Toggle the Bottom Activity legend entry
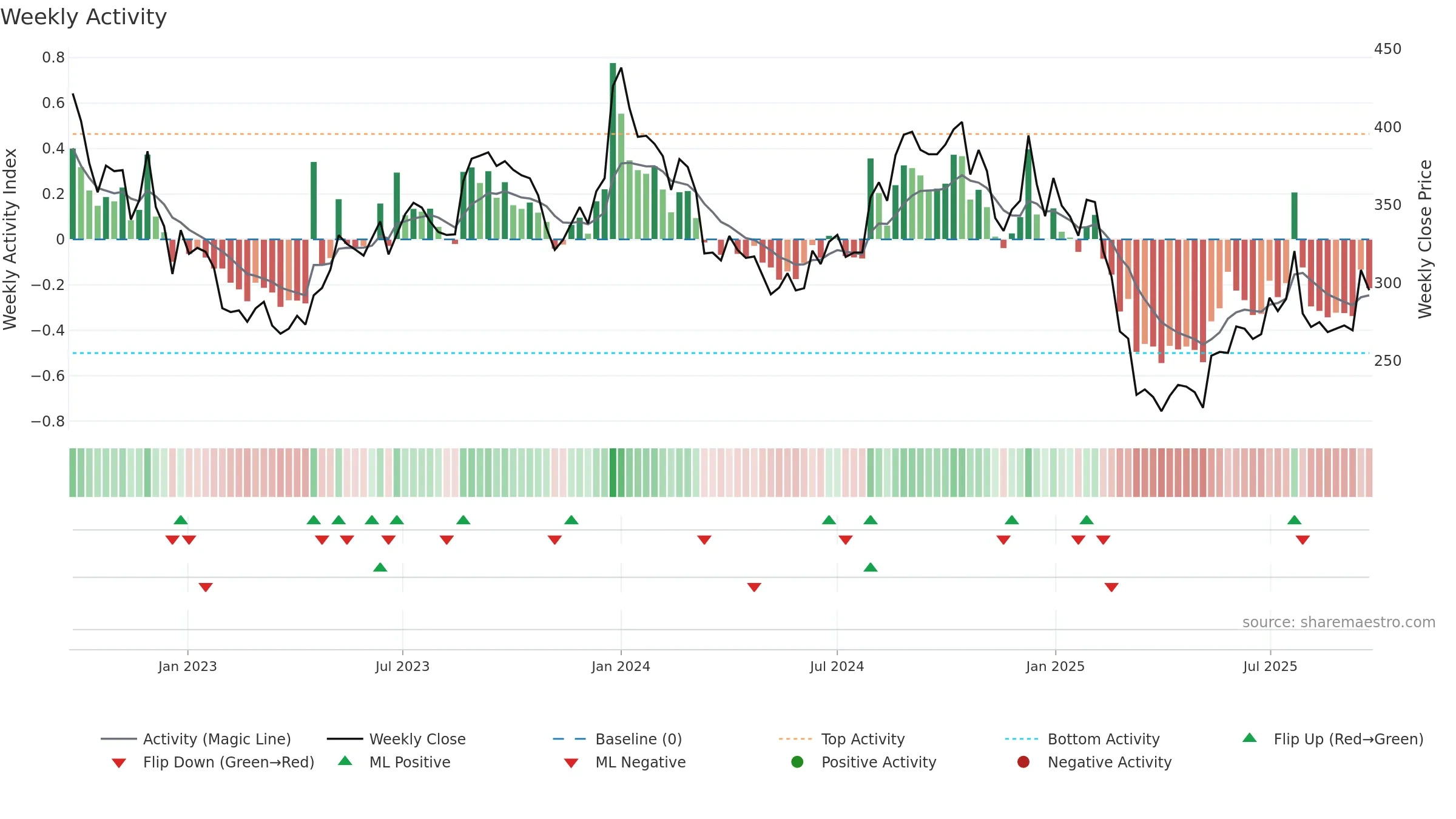This screenshot has width=1456, height=819. point(1082,739)
